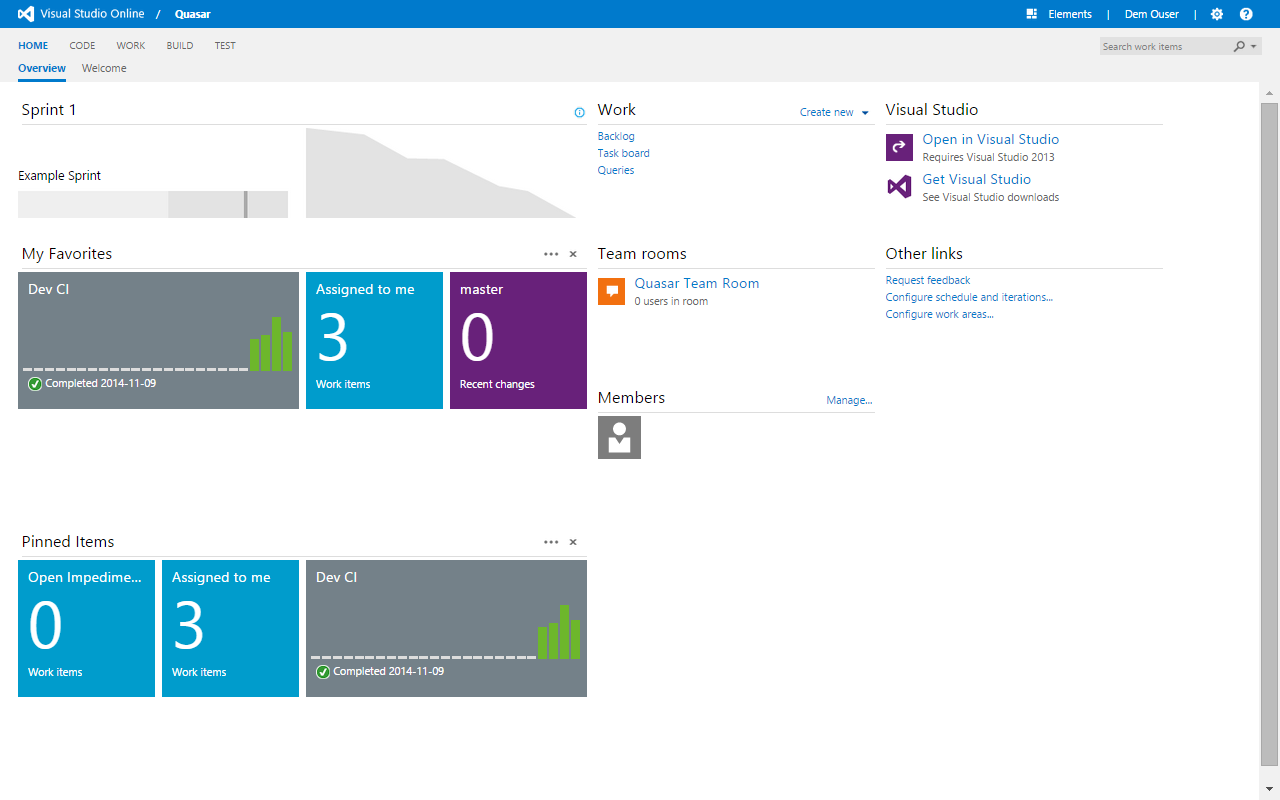The width and height of the screenshot is (1280, 800).
Task: Click Configure schedule and iterations link
Action: [x=969, y=297]
